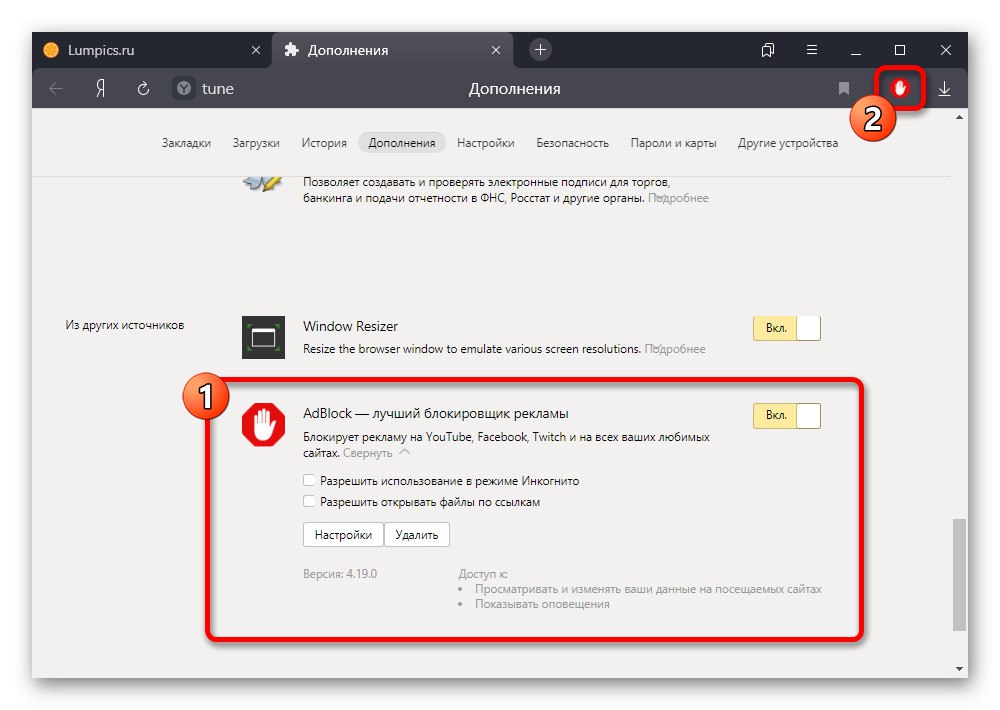Click the Window Resizer title text
The height and width of the screenshot is (710, 1000).
click(x=350, y=326)
